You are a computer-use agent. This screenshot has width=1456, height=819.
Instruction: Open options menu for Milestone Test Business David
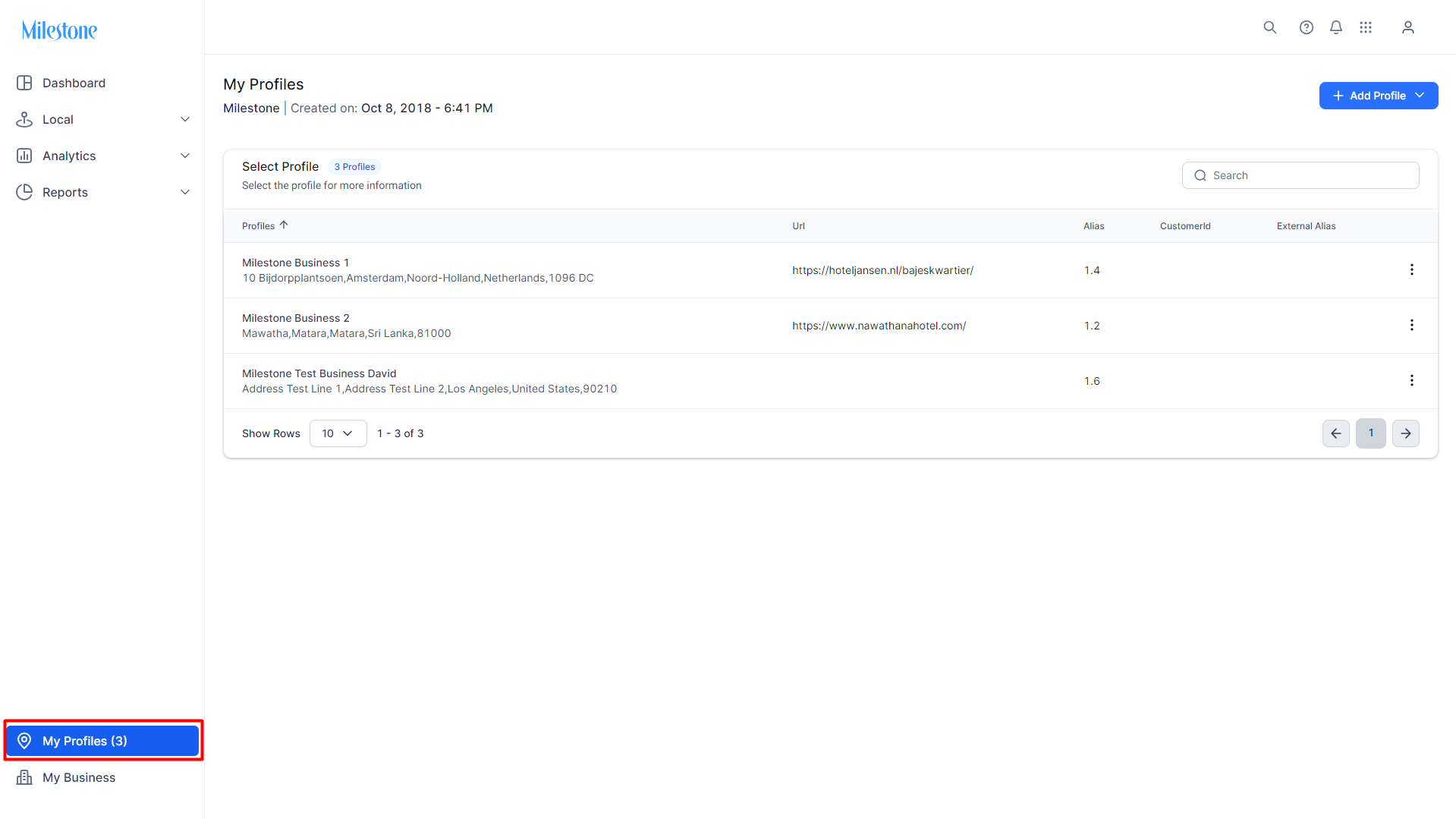1412,380
